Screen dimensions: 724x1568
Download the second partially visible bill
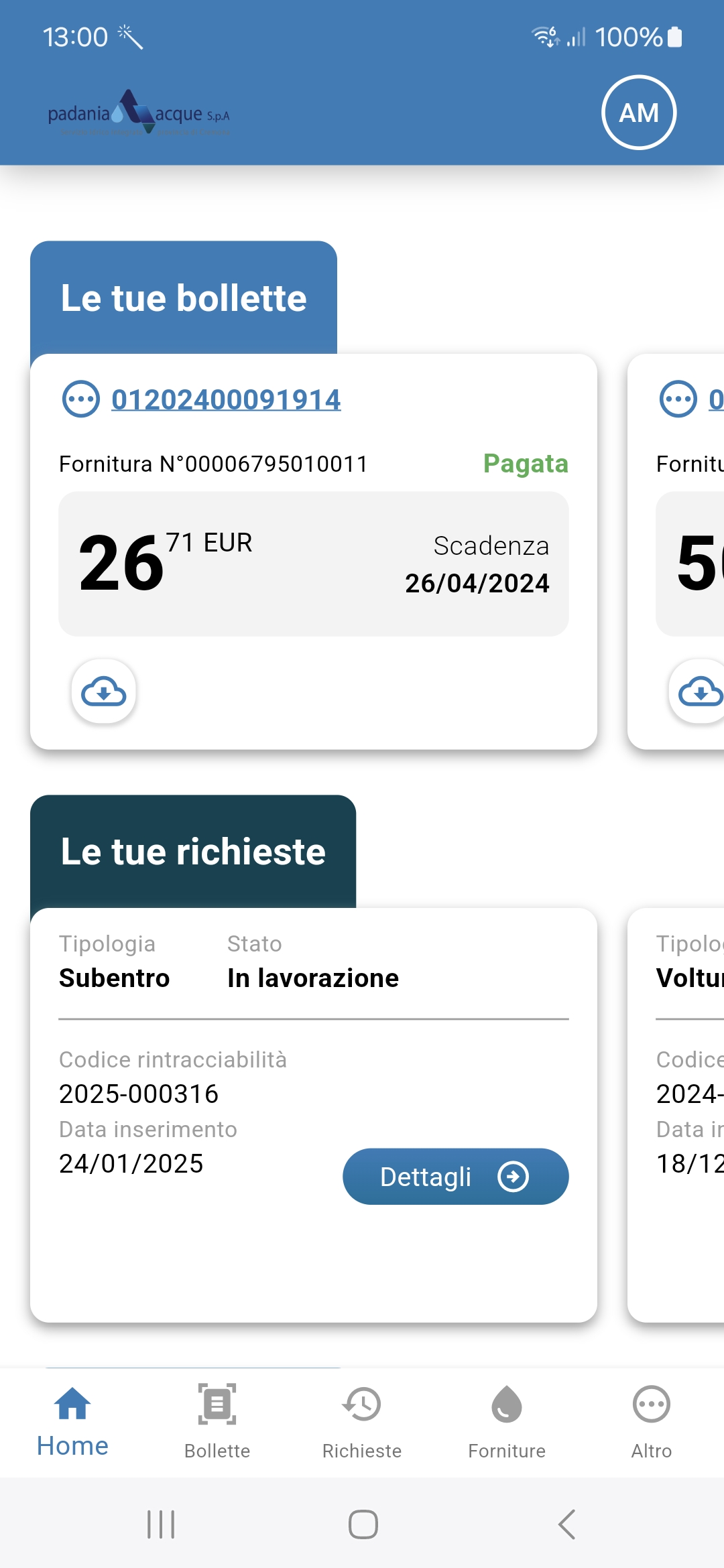700,692
